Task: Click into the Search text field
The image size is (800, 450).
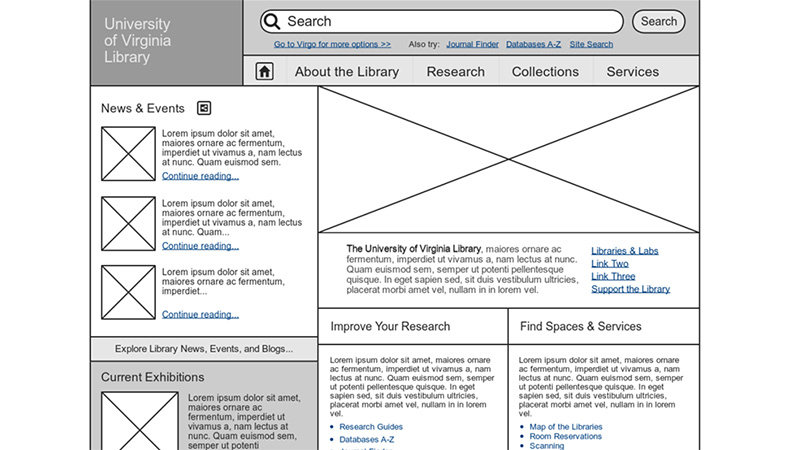Action: tap(442, 21)
